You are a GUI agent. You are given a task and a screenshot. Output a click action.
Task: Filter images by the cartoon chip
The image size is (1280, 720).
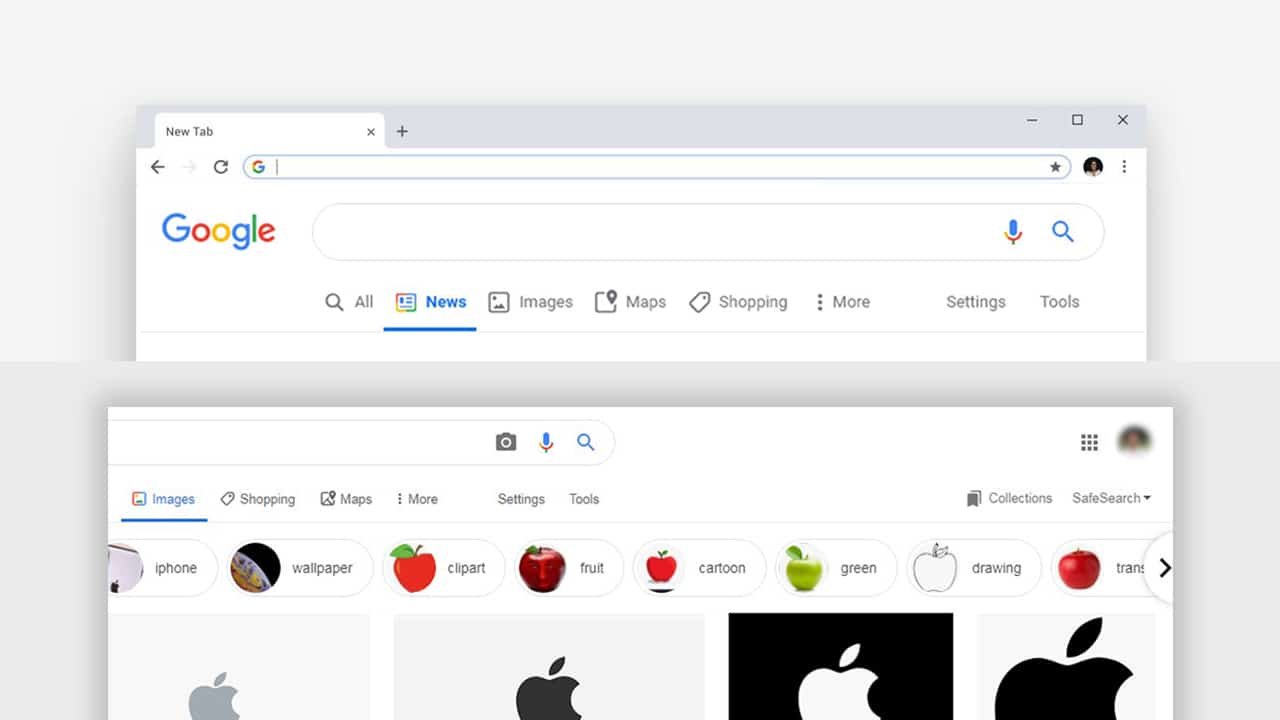(699, 568)
